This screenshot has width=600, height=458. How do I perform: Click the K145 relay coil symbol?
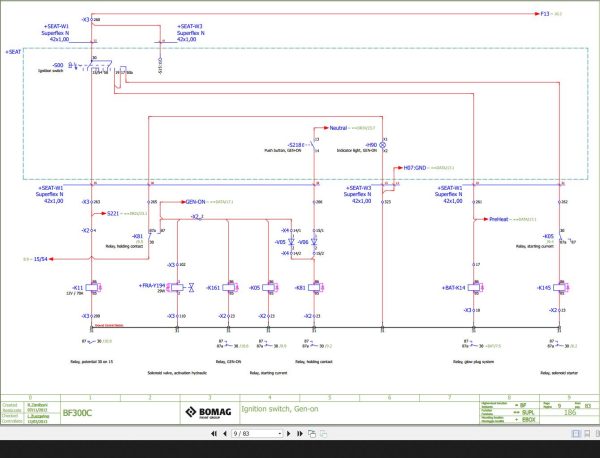coord(561,287)
